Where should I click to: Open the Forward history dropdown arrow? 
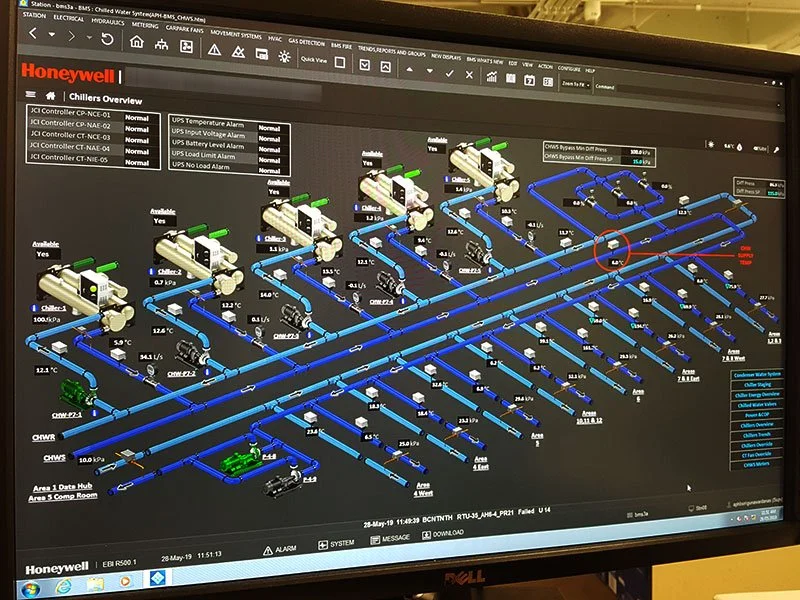coord(89,37)
